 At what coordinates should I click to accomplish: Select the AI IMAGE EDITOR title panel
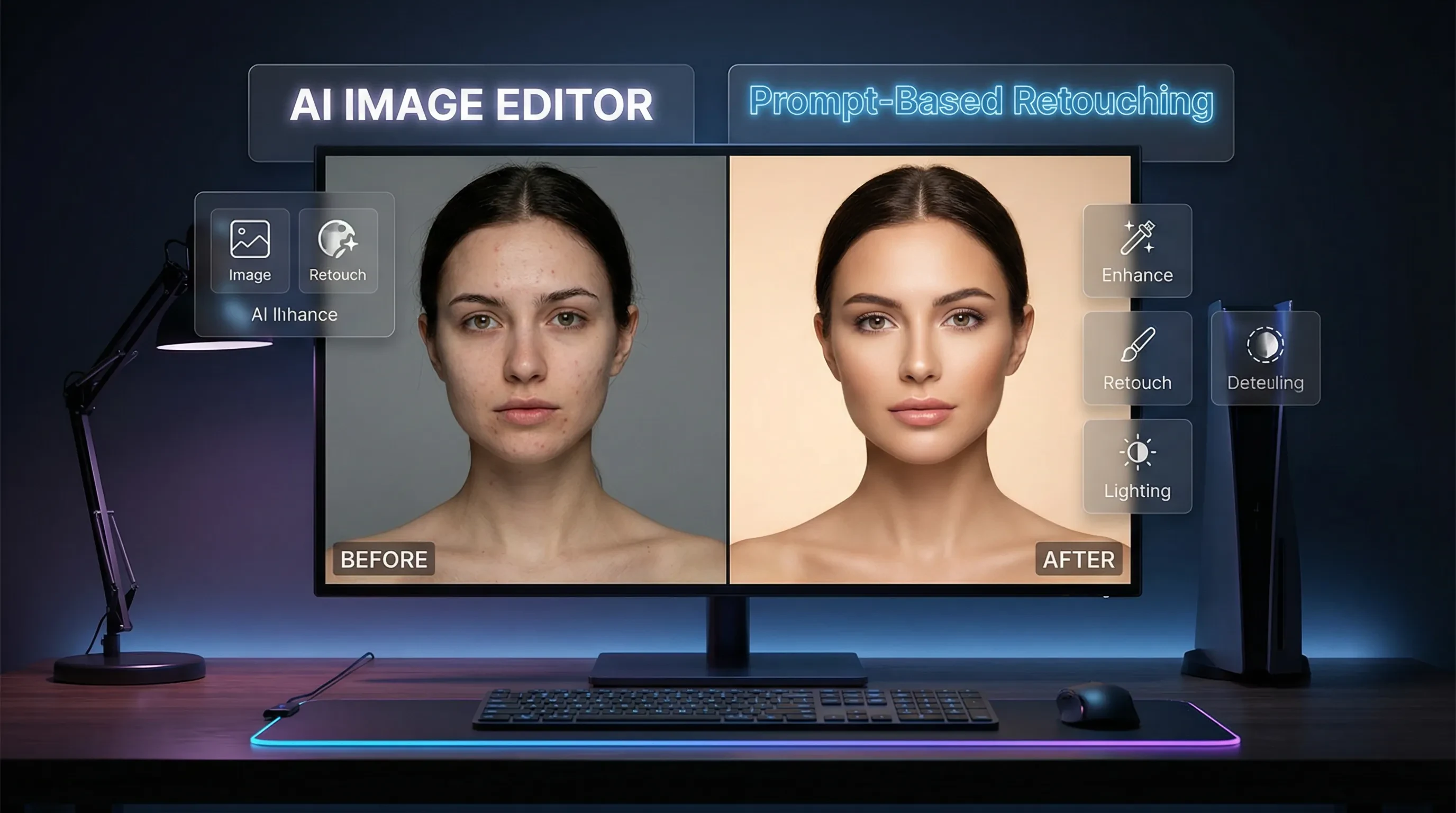pos(471,105)
